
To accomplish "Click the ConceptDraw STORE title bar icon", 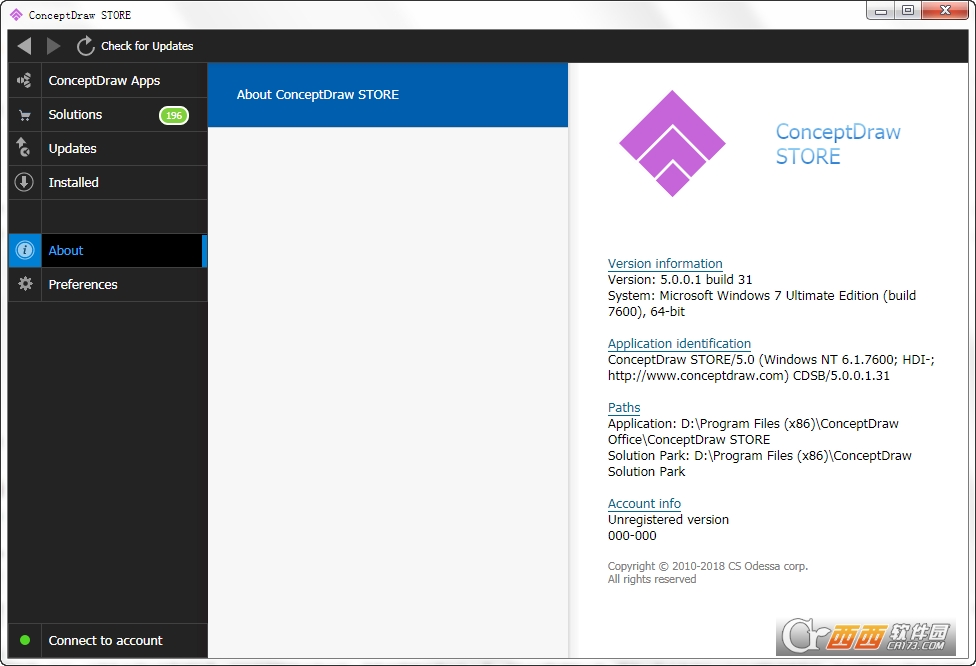I will coord(16,14).
